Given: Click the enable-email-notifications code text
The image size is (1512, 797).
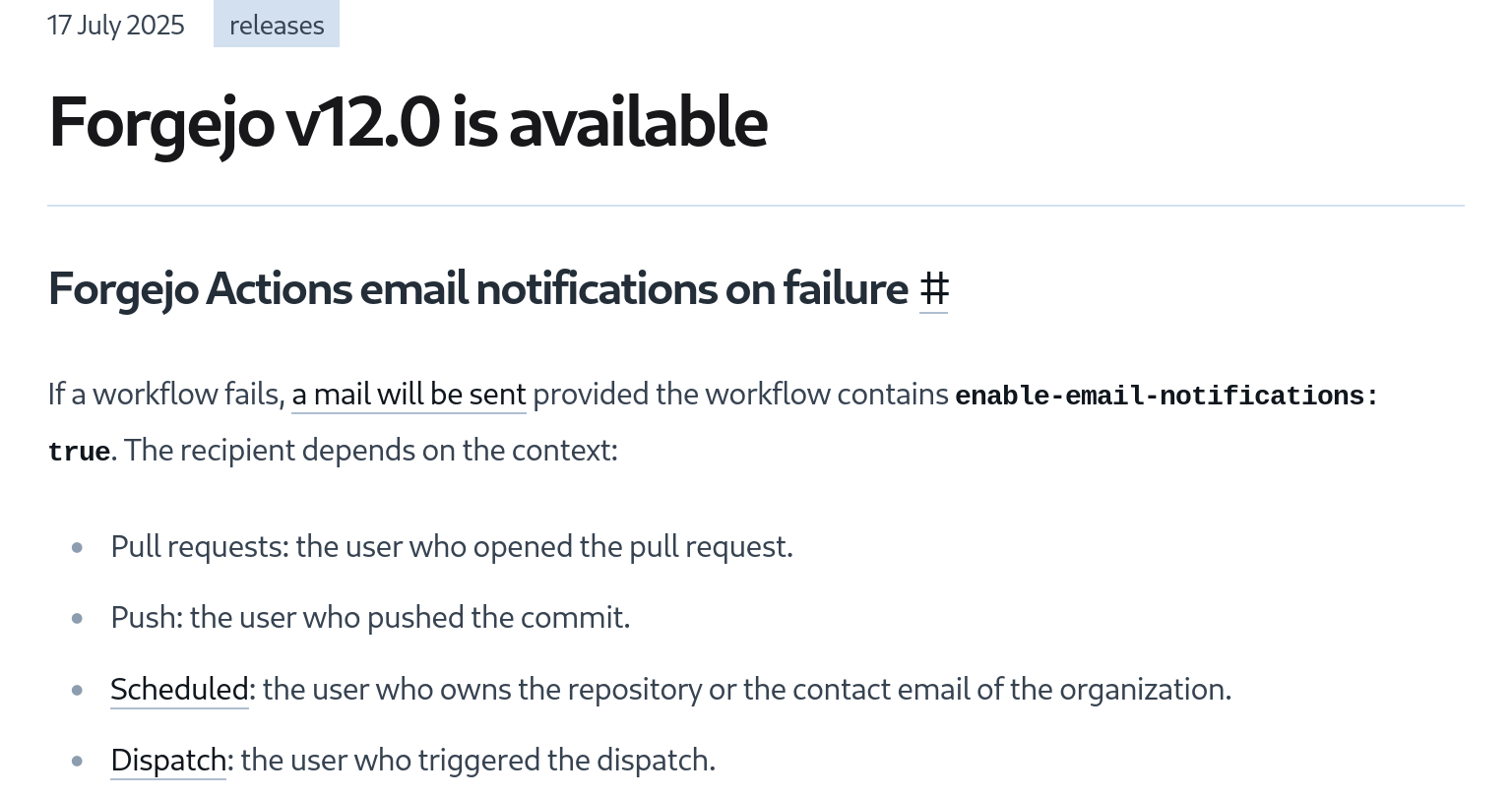Looking at the screenshot, I should (x=1166, y=397).
